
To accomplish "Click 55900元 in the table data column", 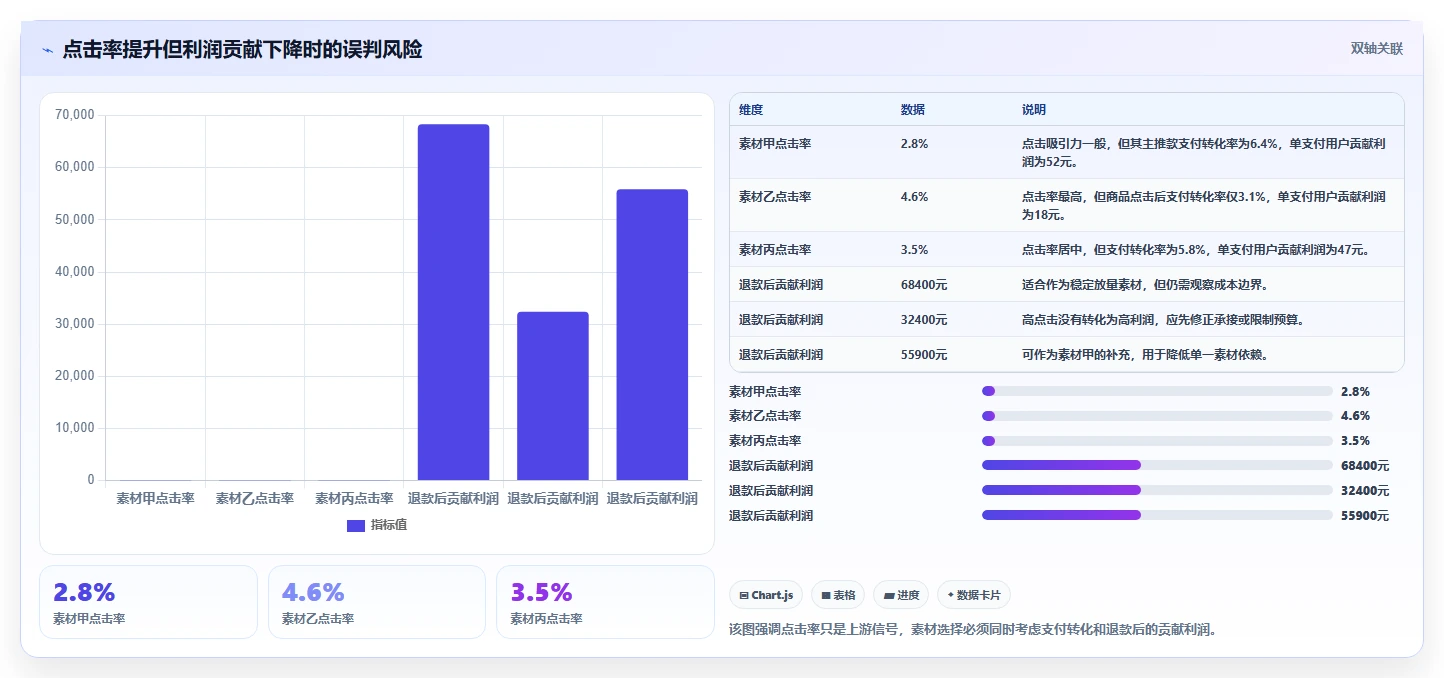I will pos(924,355).
